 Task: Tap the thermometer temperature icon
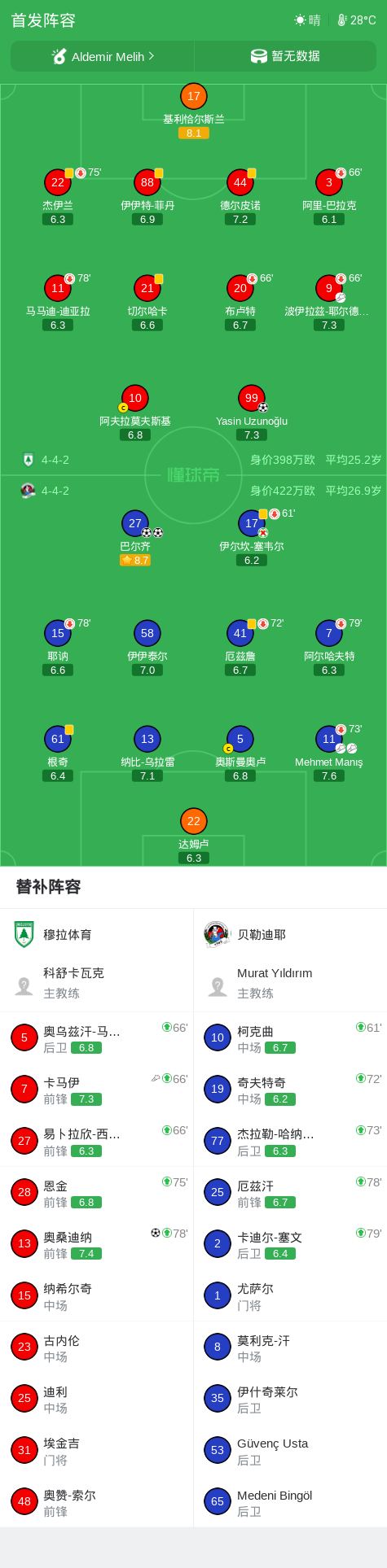coord(342,20)
